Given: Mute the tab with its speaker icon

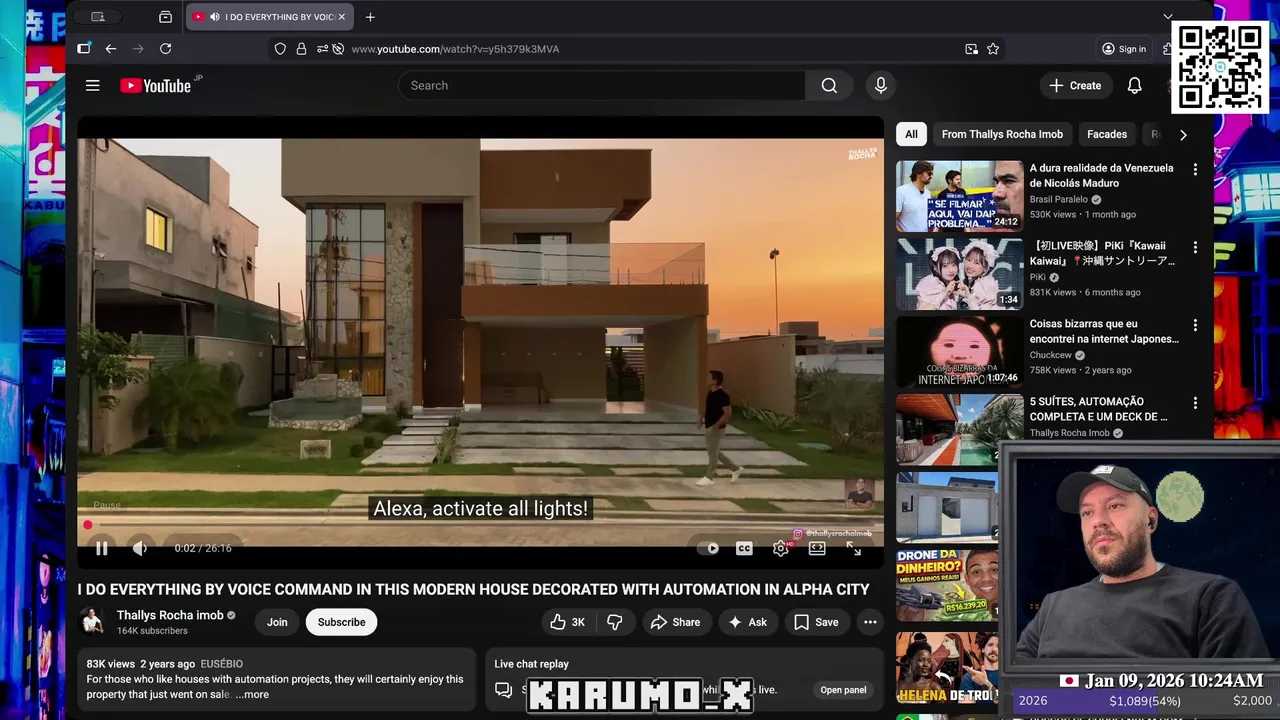Looking at the screenshot, I should tap(215, 17).
